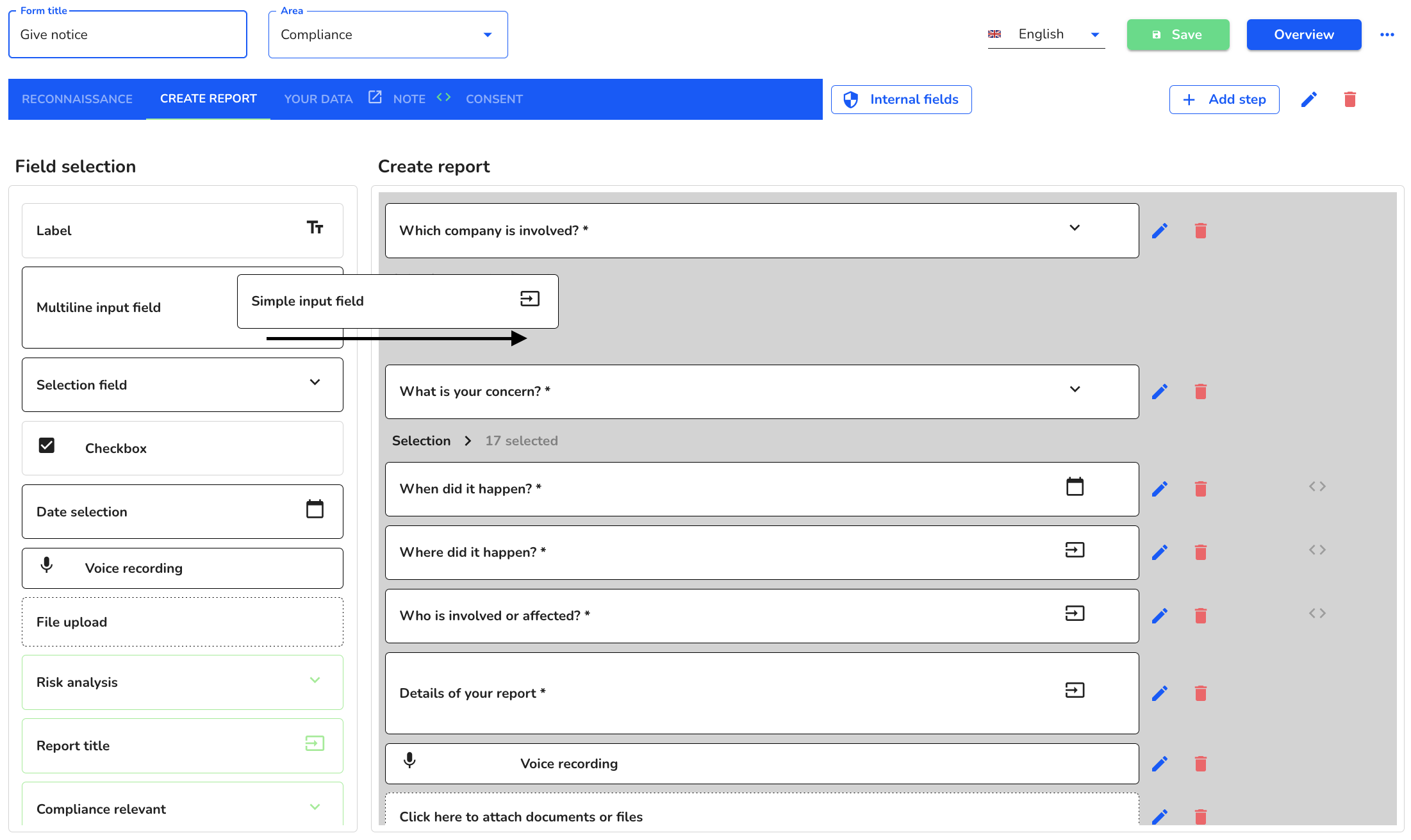The height and width of the screenshot is (840, 1411).
Task: Click the code brackets icon after NOTE
Action: [443, 97]
